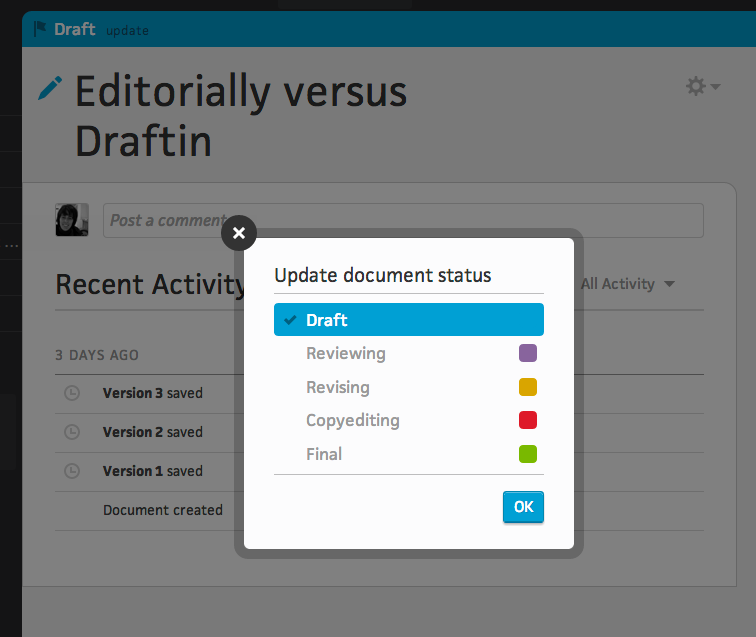Click the pencil edit icon beside title
This screenshot has width=756, height=637.
pyautogui.click(x=50, y=88)
